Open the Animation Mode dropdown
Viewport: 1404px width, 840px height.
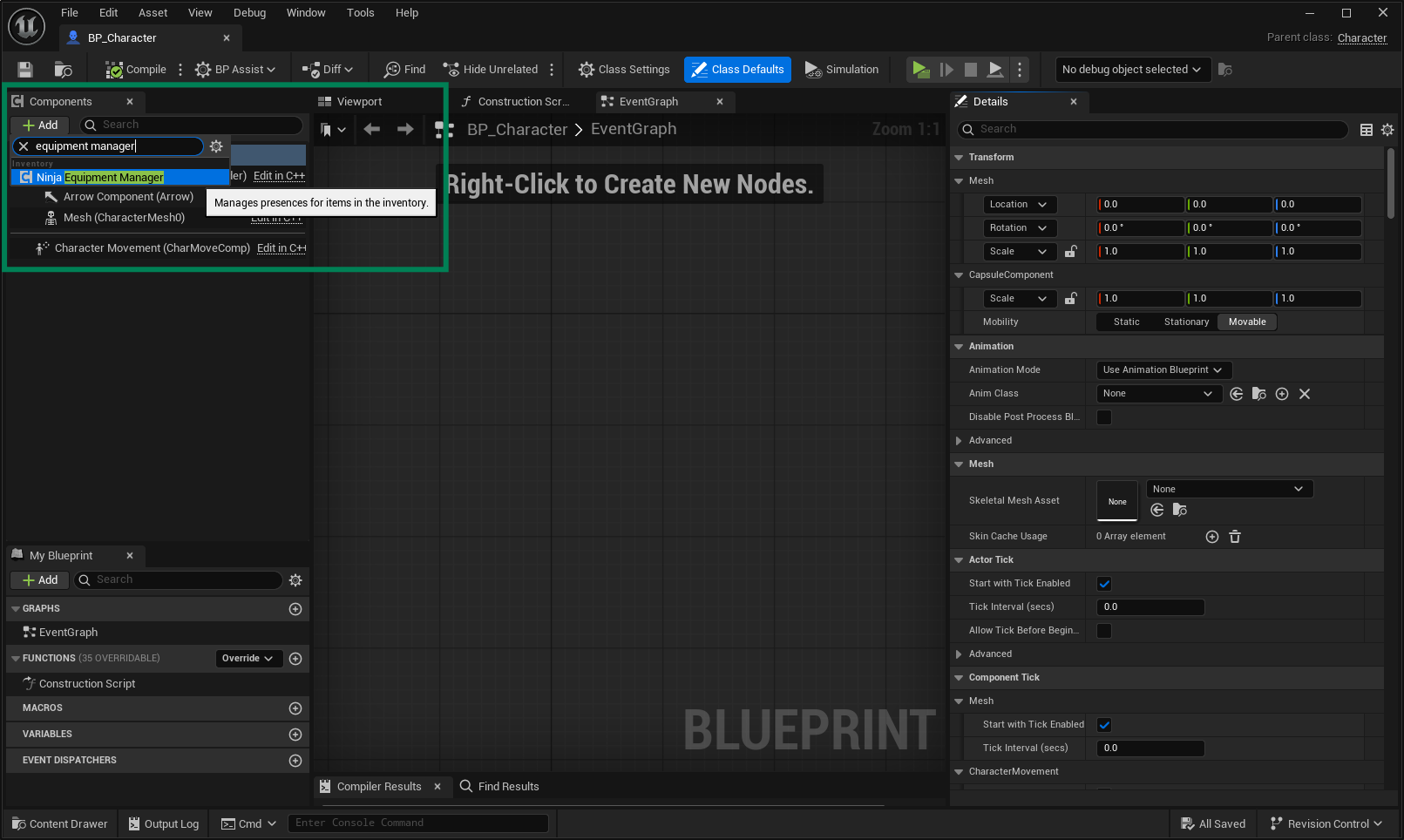[x=1163, y=370]
